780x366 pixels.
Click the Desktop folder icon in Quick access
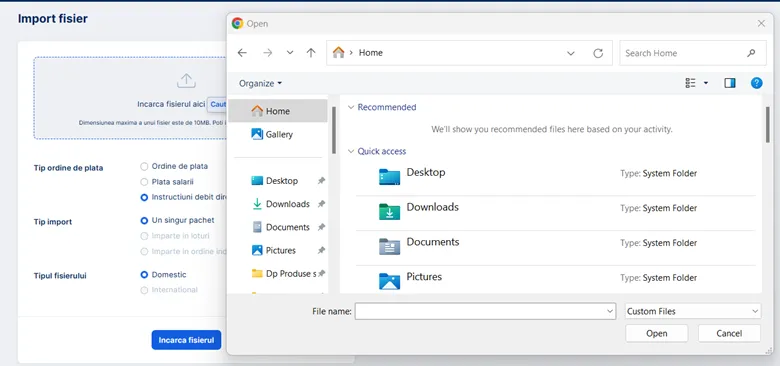tap(389, 177)
